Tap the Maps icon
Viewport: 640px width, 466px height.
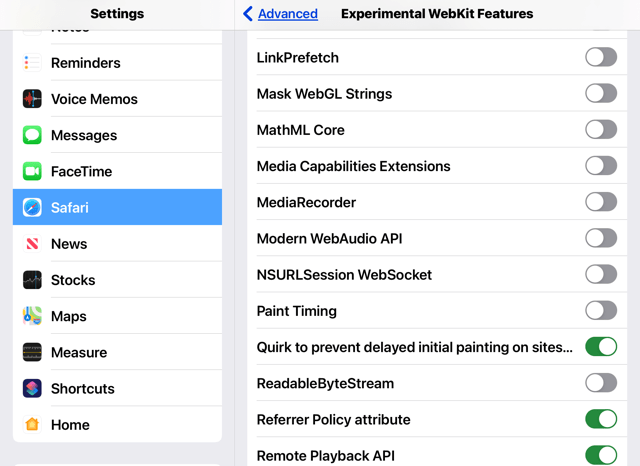[32, 316]
